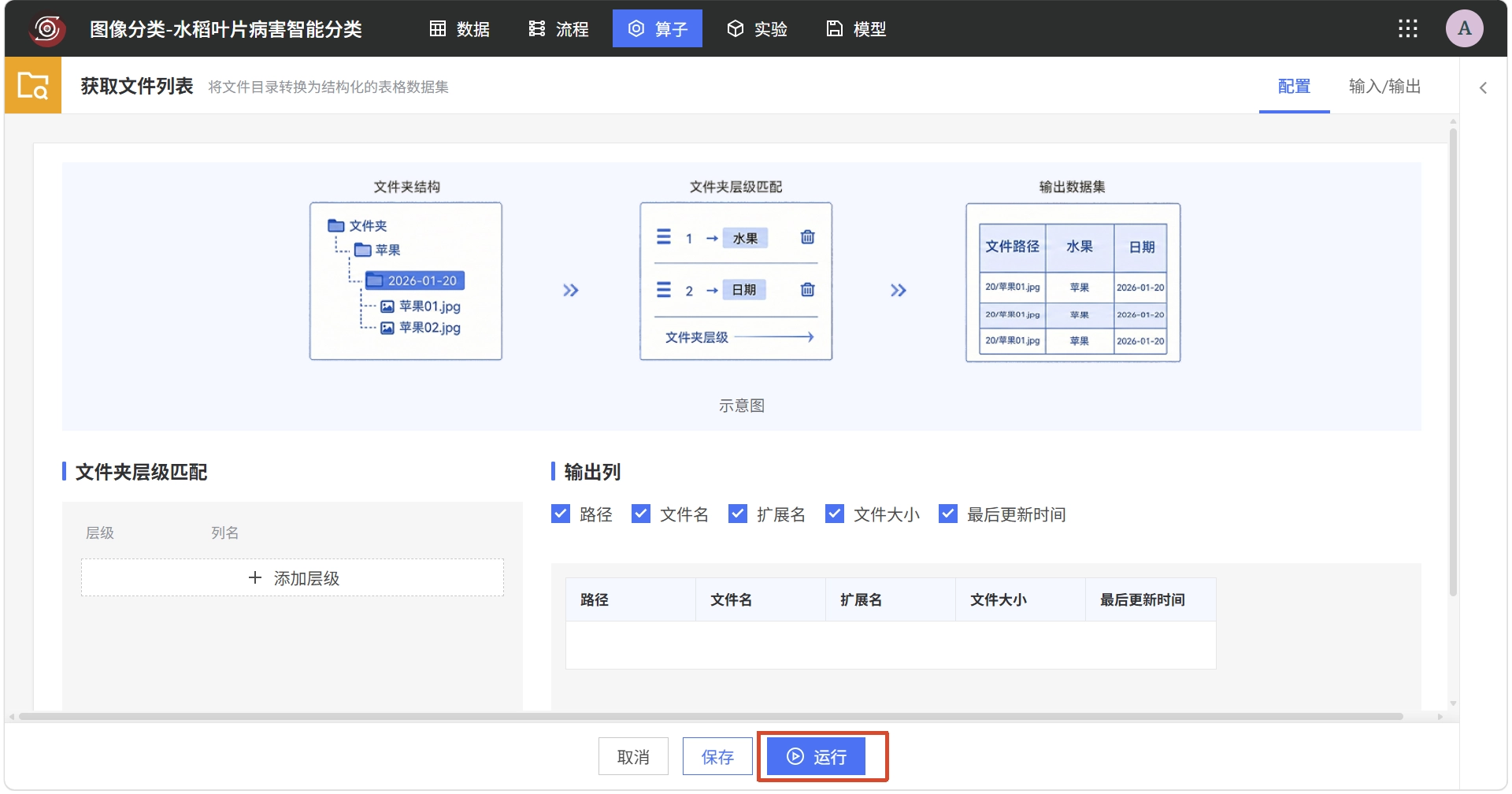Switch to the 配置 tab
The width and height of the screenshot is (1512, 794).
(x=1294, y=87)
